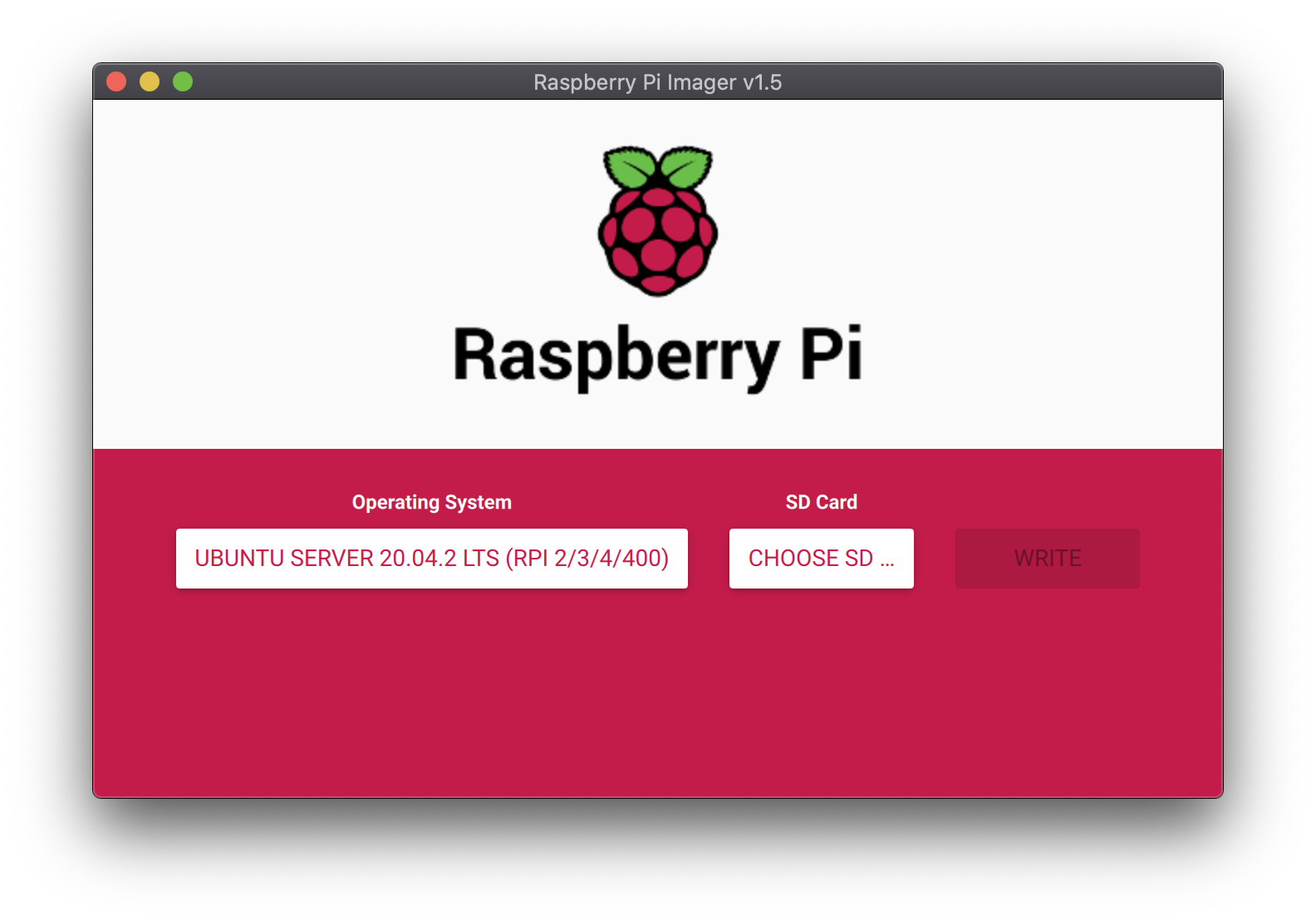Click the Raspberry Pi berry logo
This screenshot has height=921, width=1316.
(657, 221)
